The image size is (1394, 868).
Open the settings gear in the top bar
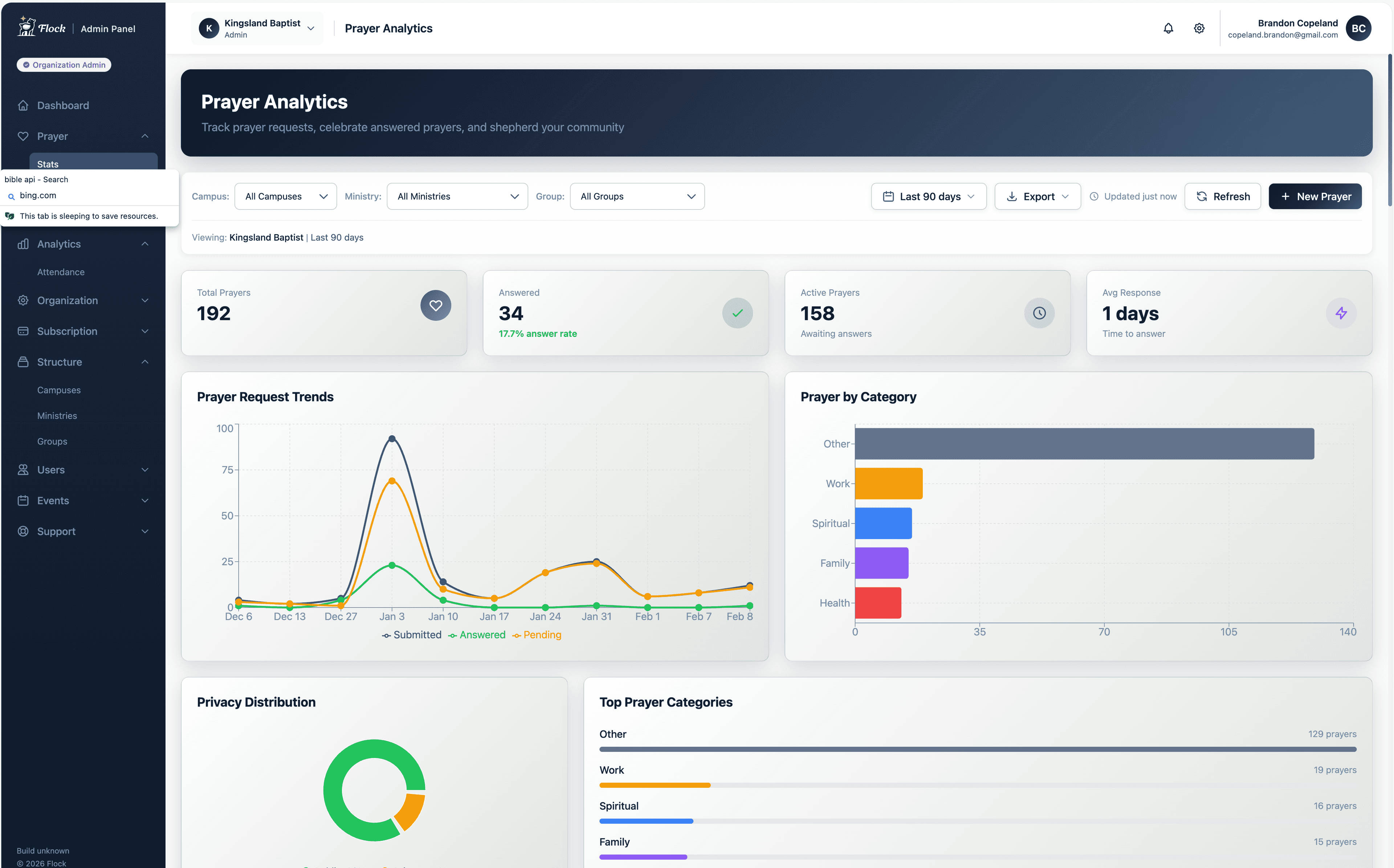click(x=1199, y=28)
